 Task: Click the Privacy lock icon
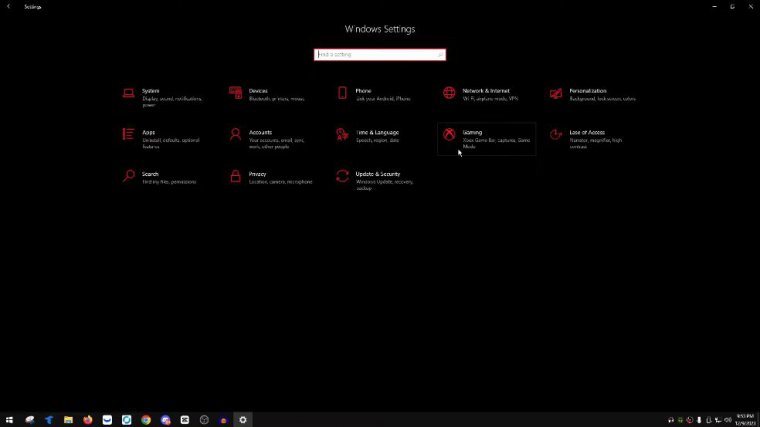tap(235, 176)
